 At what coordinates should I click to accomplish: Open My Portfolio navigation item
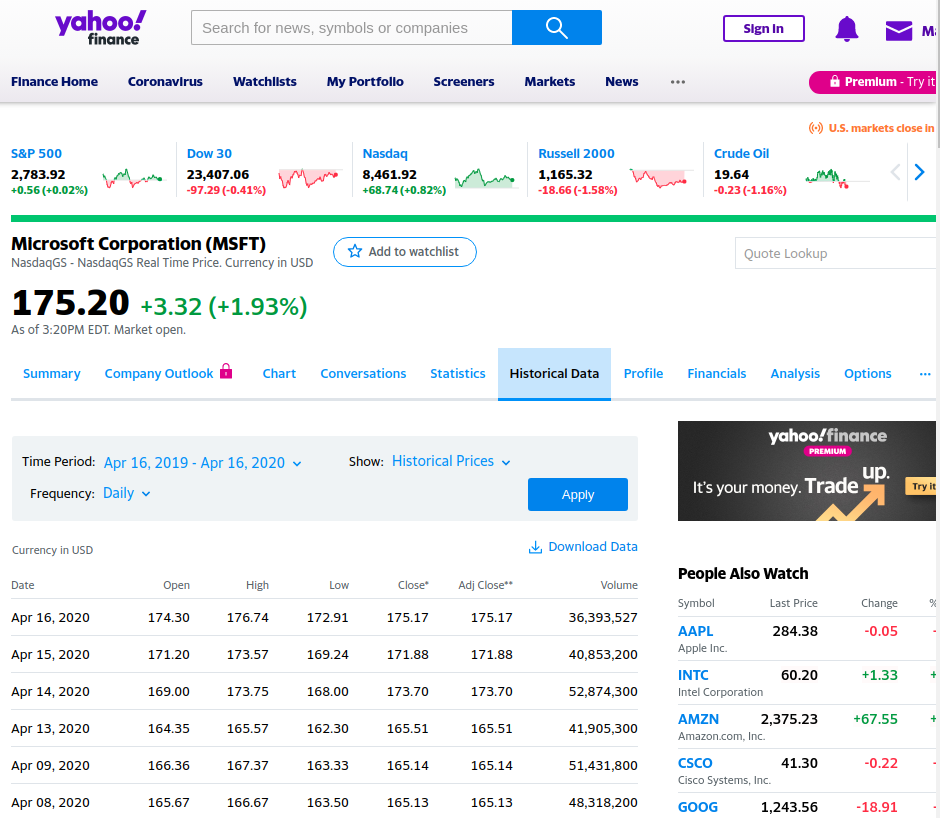tap(365, 82)
